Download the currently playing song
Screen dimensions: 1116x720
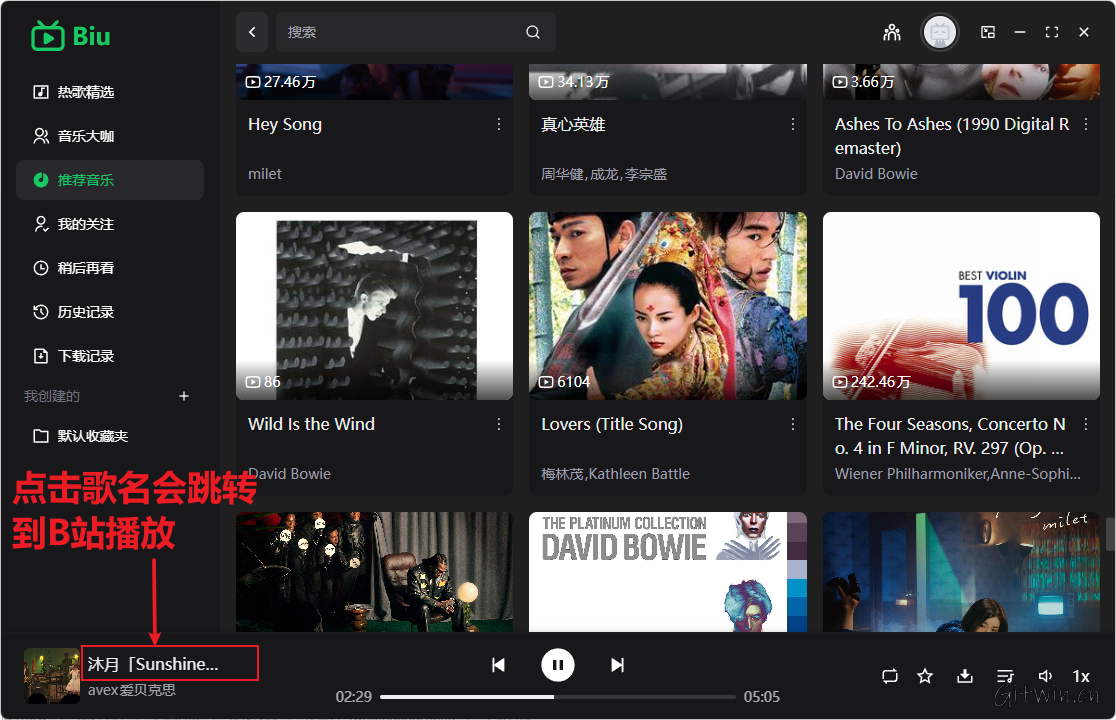964,676
